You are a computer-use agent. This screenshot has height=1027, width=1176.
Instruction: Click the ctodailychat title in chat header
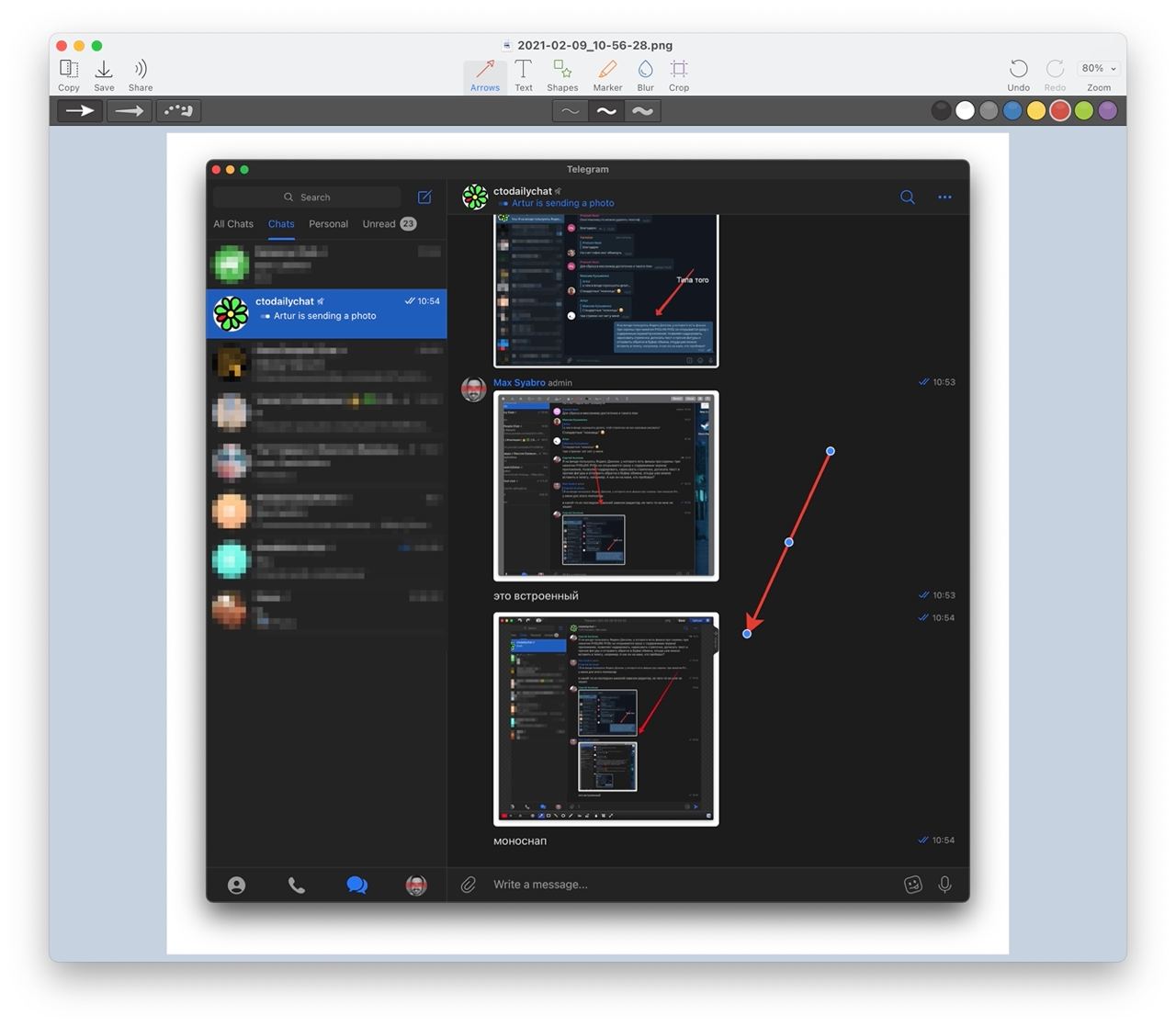(x=523, y=191)
